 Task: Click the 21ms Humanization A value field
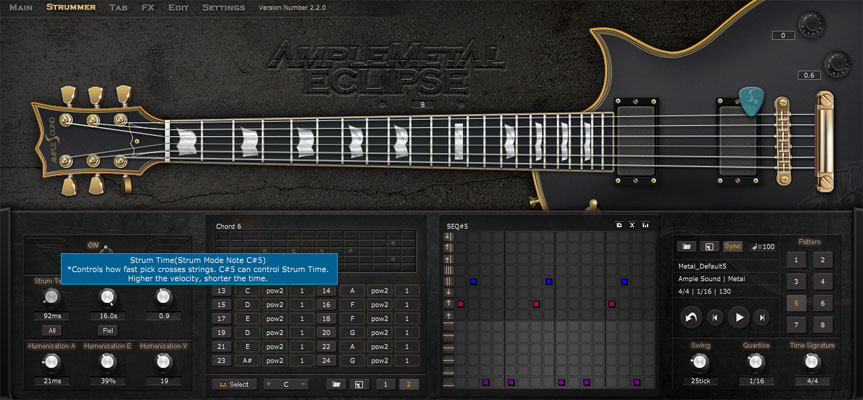point(52,381)
